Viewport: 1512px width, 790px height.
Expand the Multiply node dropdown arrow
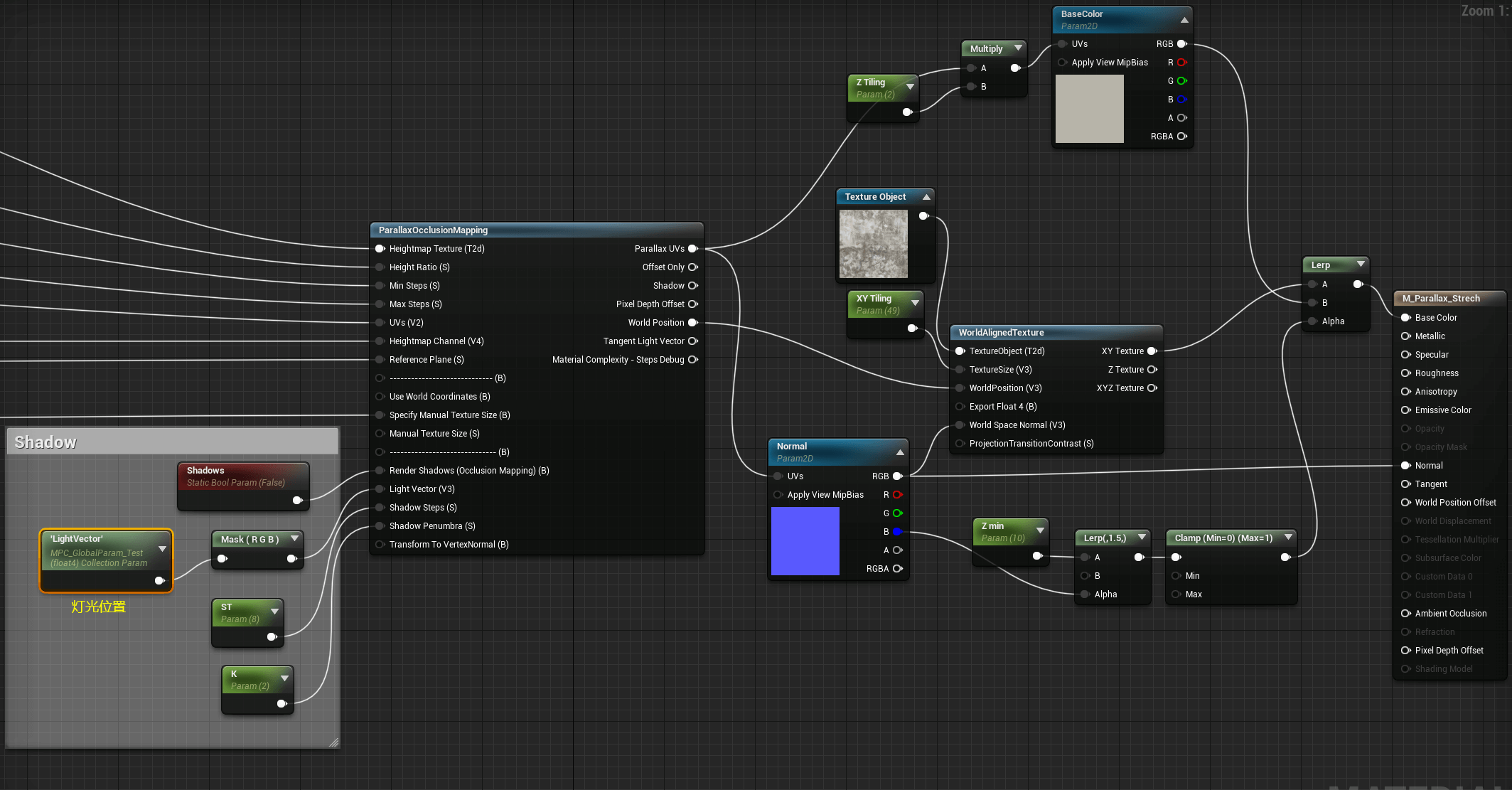1018,48
